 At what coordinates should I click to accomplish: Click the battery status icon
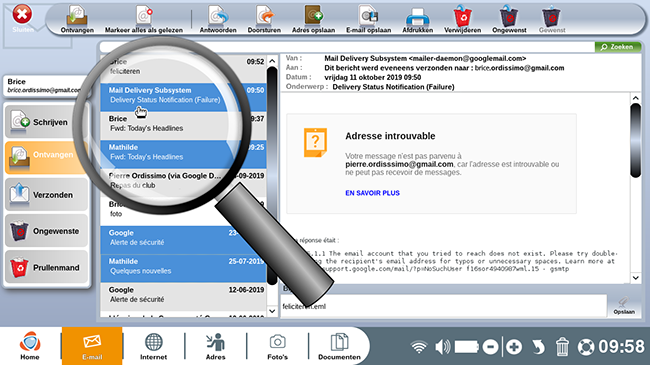(467, 347)
